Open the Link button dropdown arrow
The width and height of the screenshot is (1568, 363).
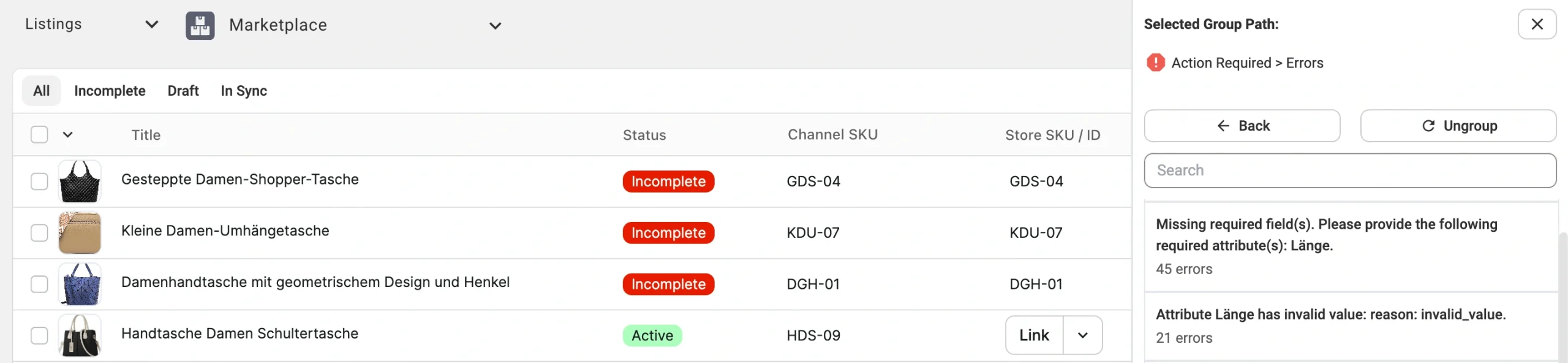pyautogui.click(x=1082, y=335)
